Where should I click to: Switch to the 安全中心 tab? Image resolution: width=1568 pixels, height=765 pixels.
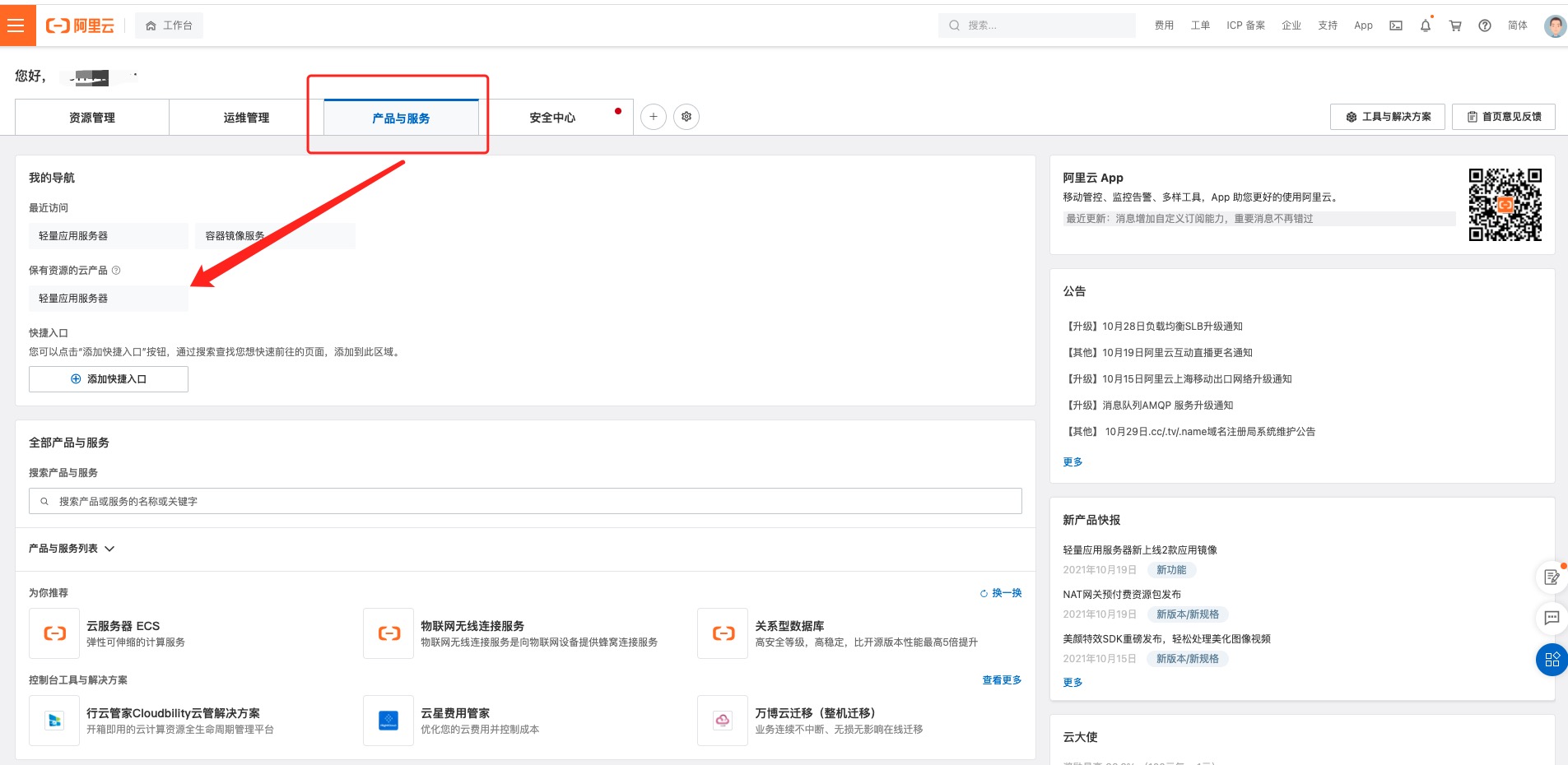click(x=552, y=118)
